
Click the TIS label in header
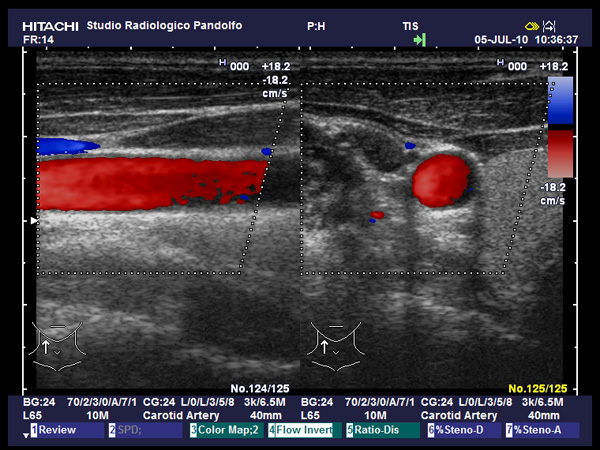click(410, 26)
